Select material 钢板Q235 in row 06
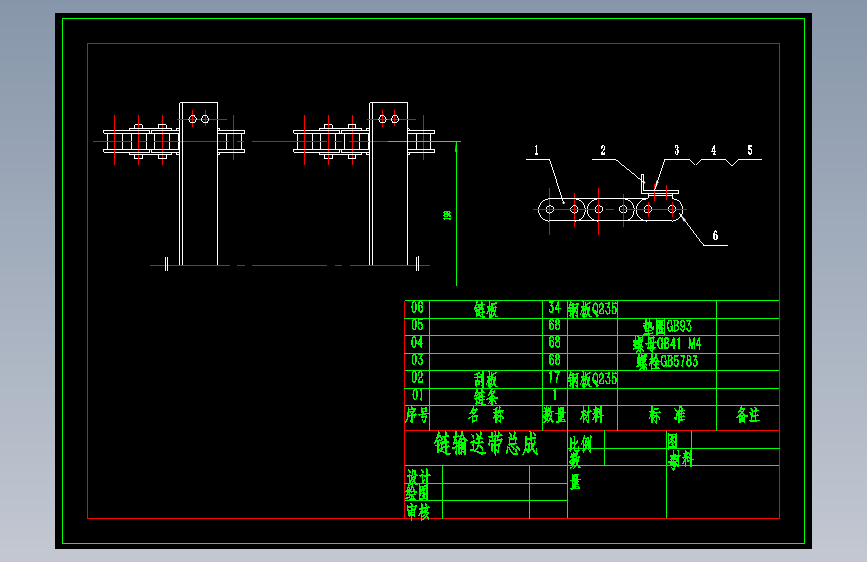Screen dimensions: 867x562 pyautogui.click(x=592, y=309)
